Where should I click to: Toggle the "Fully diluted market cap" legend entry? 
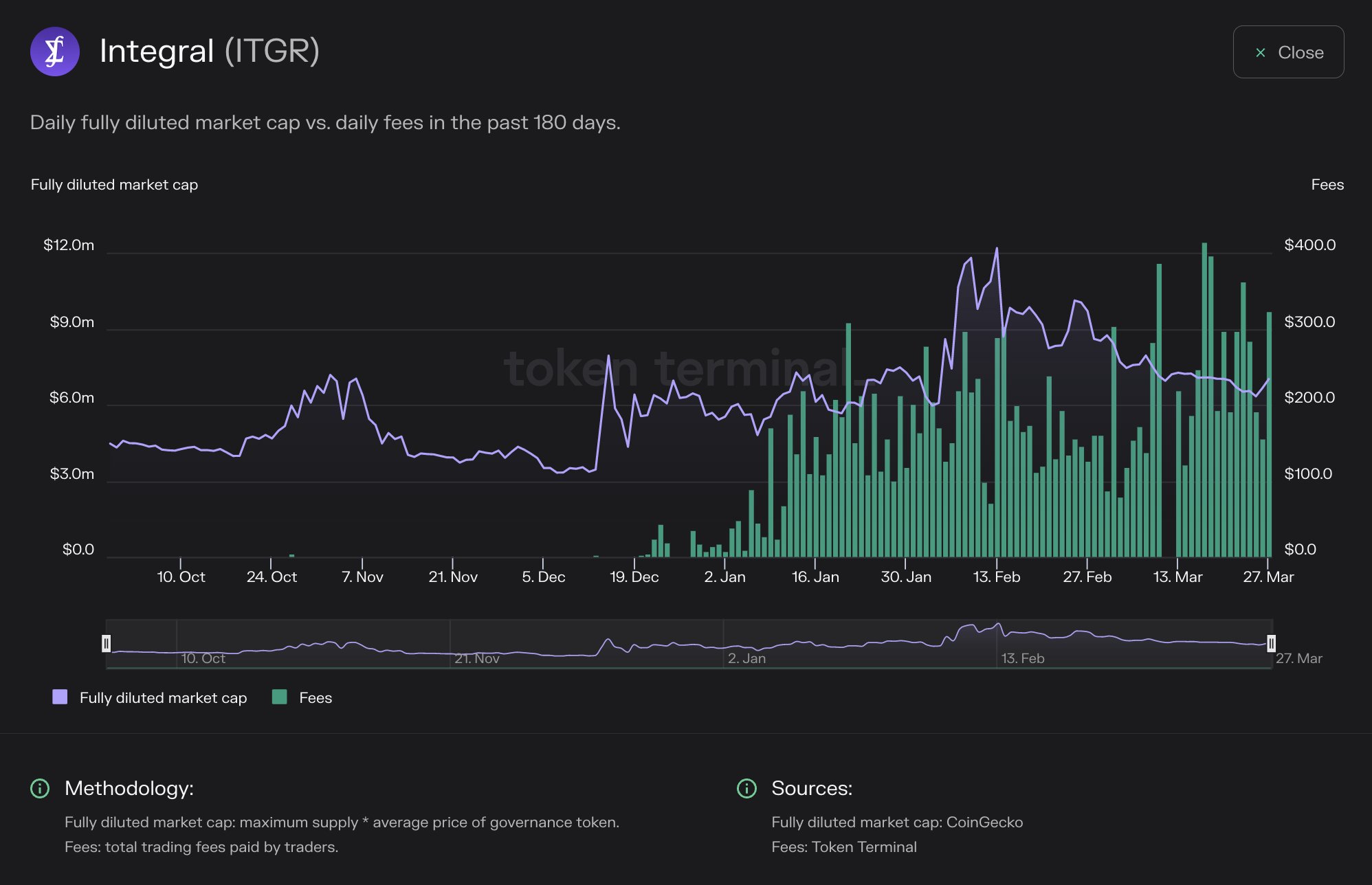(x=164, y=697)
